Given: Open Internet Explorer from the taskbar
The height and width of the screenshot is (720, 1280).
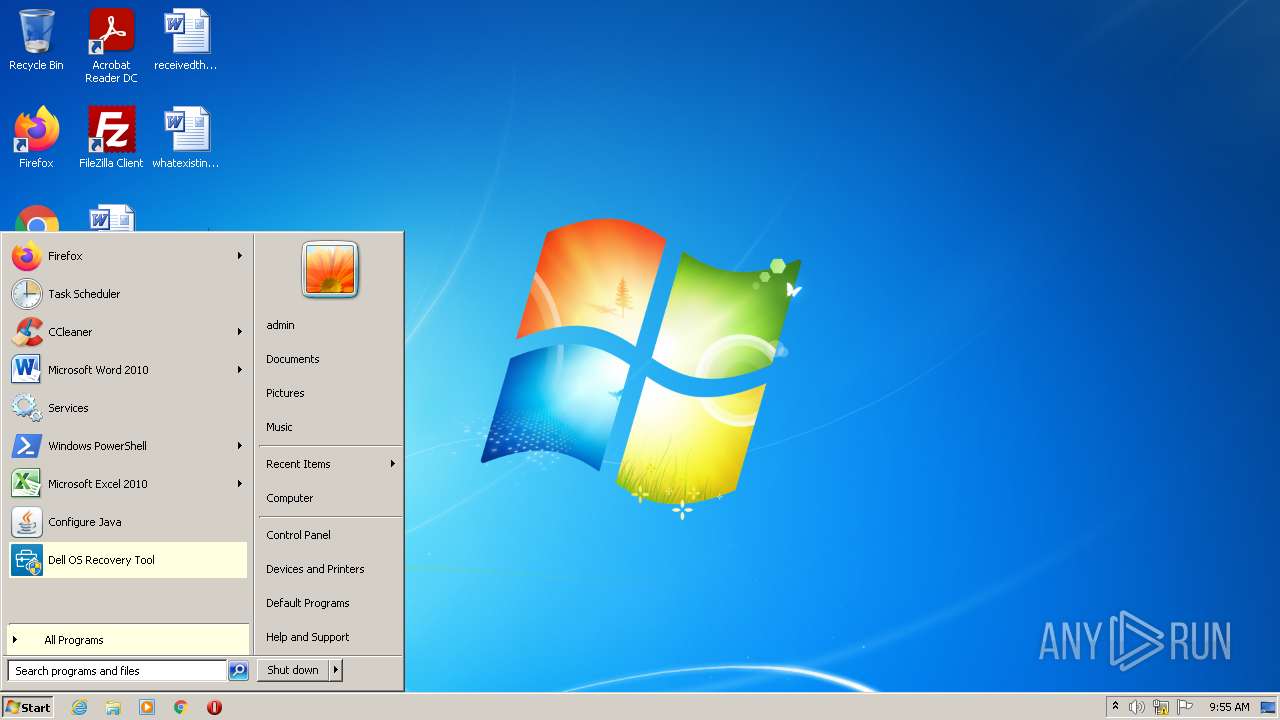Looking at the screenshot, I should (x=79, y=707).
